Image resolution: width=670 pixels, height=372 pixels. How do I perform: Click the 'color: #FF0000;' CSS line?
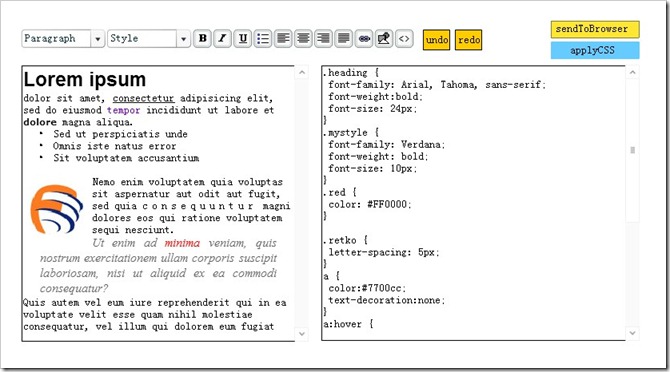370,204
